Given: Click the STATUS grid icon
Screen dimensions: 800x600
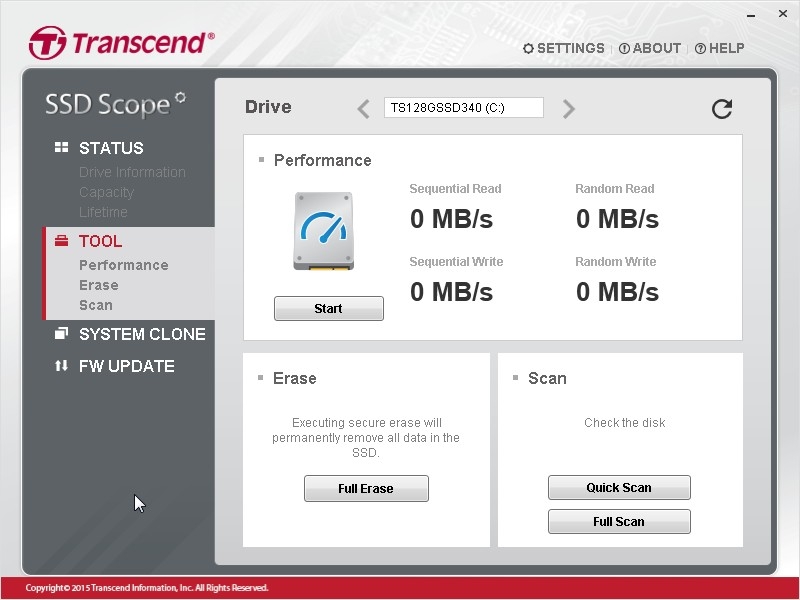Looking at the screenshot, I should (61, 147).
